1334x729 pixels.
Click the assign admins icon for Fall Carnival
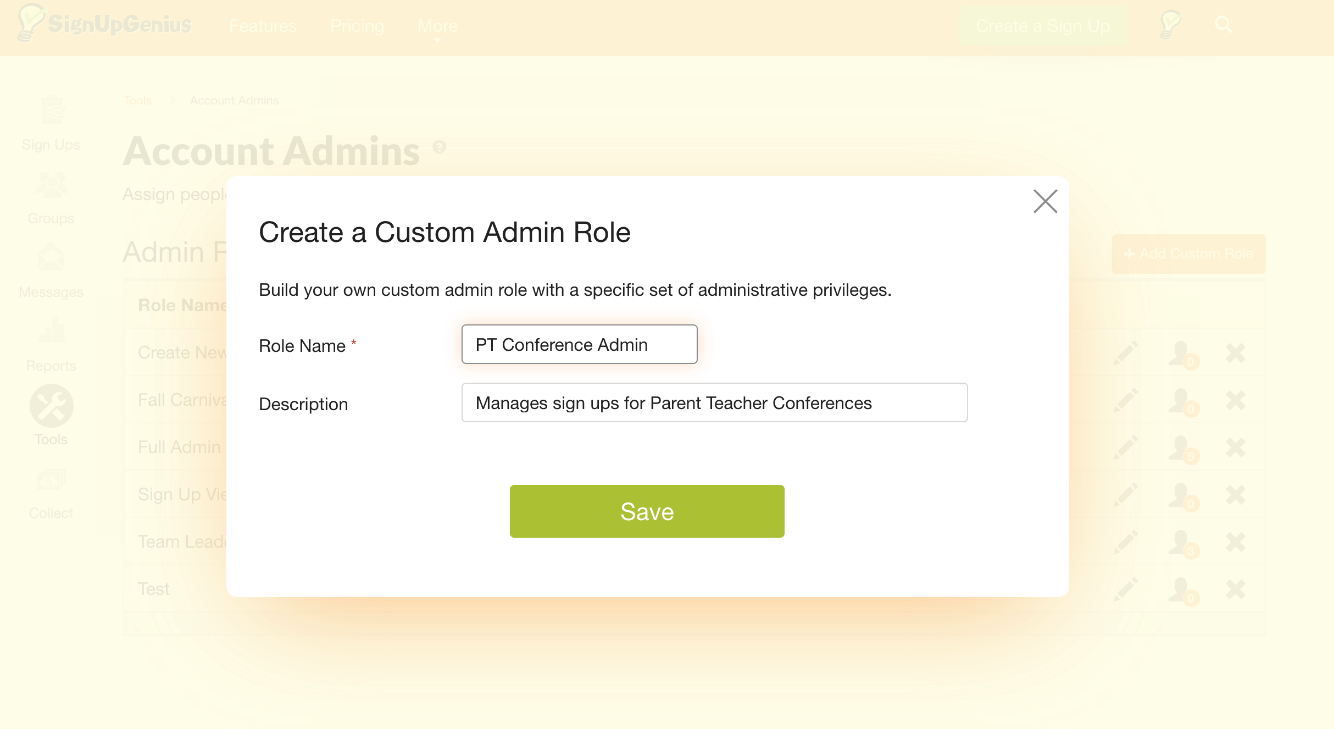[1182, 400]
